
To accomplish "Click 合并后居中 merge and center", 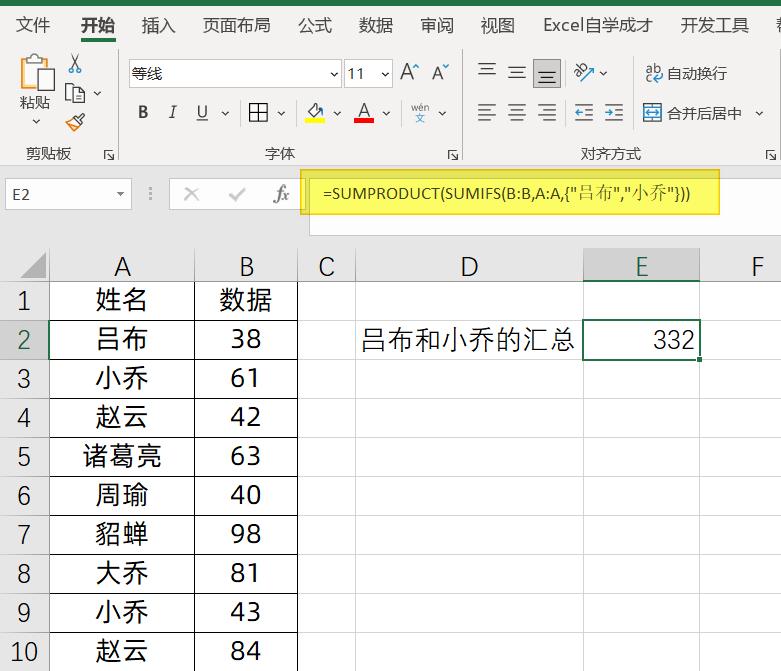I will (692, 114).
